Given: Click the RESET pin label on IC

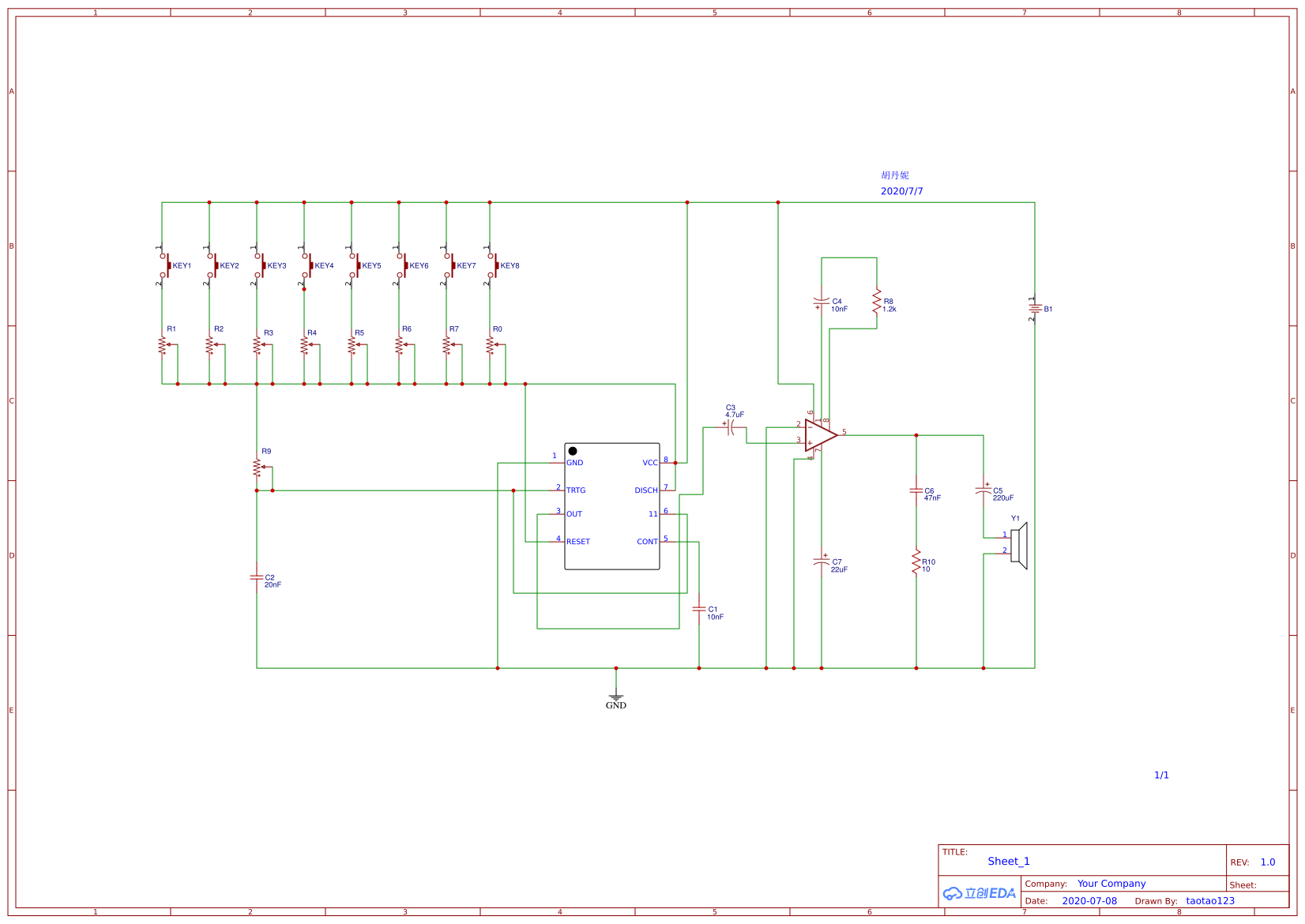Looking at the screenshot, I should click(578, 542).
